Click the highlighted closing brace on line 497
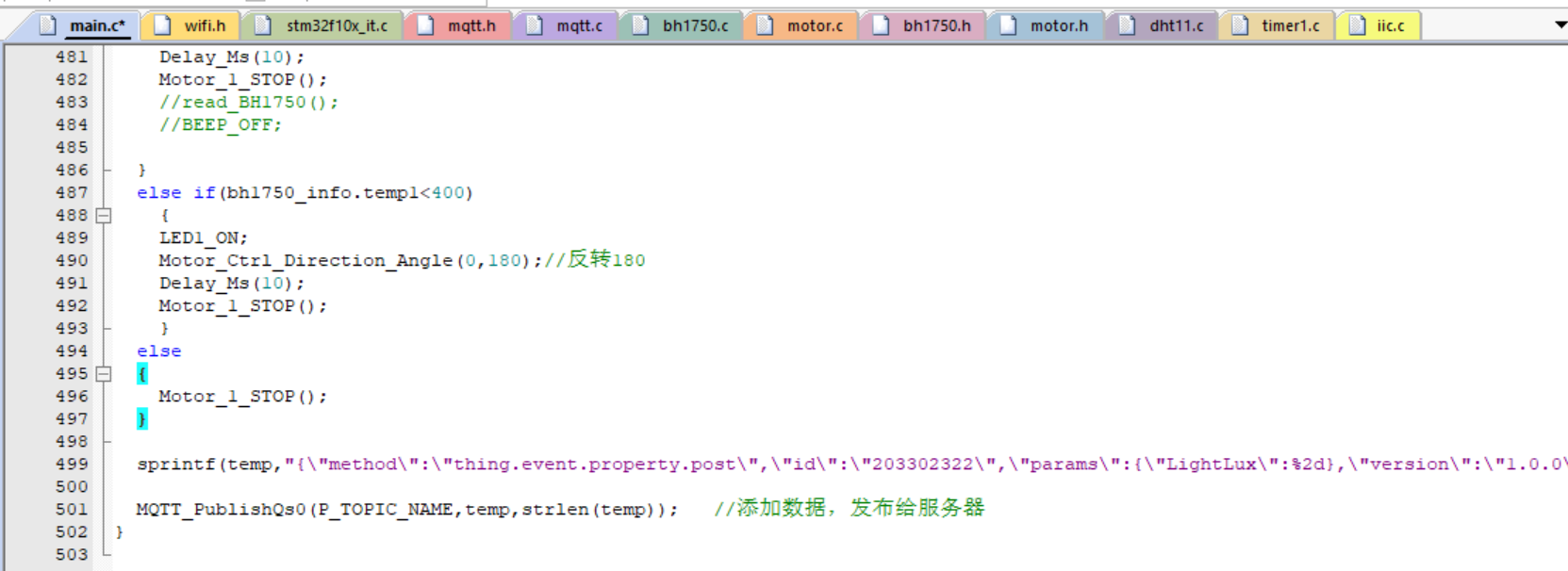Viewport: 1568px width, 571px height. pyautogui.click(x=142, y=419)
